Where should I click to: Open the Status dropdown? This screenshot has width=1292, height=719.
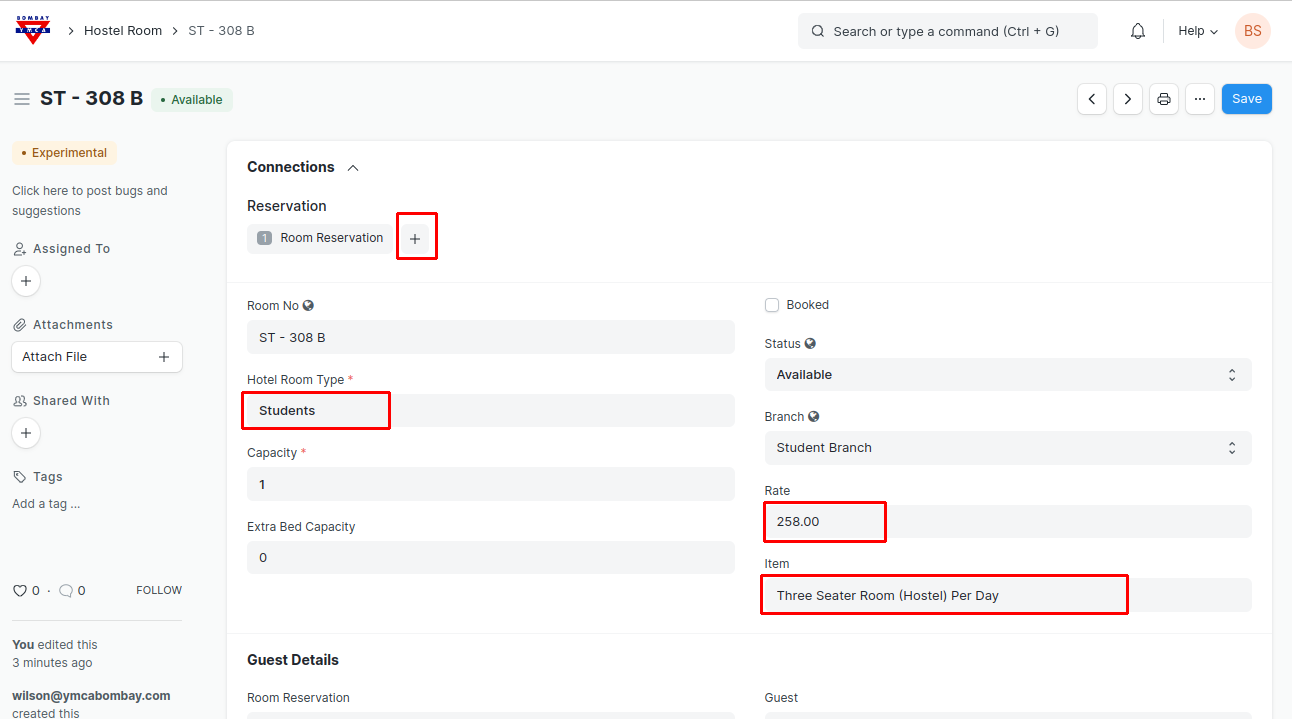[1007, 375]
